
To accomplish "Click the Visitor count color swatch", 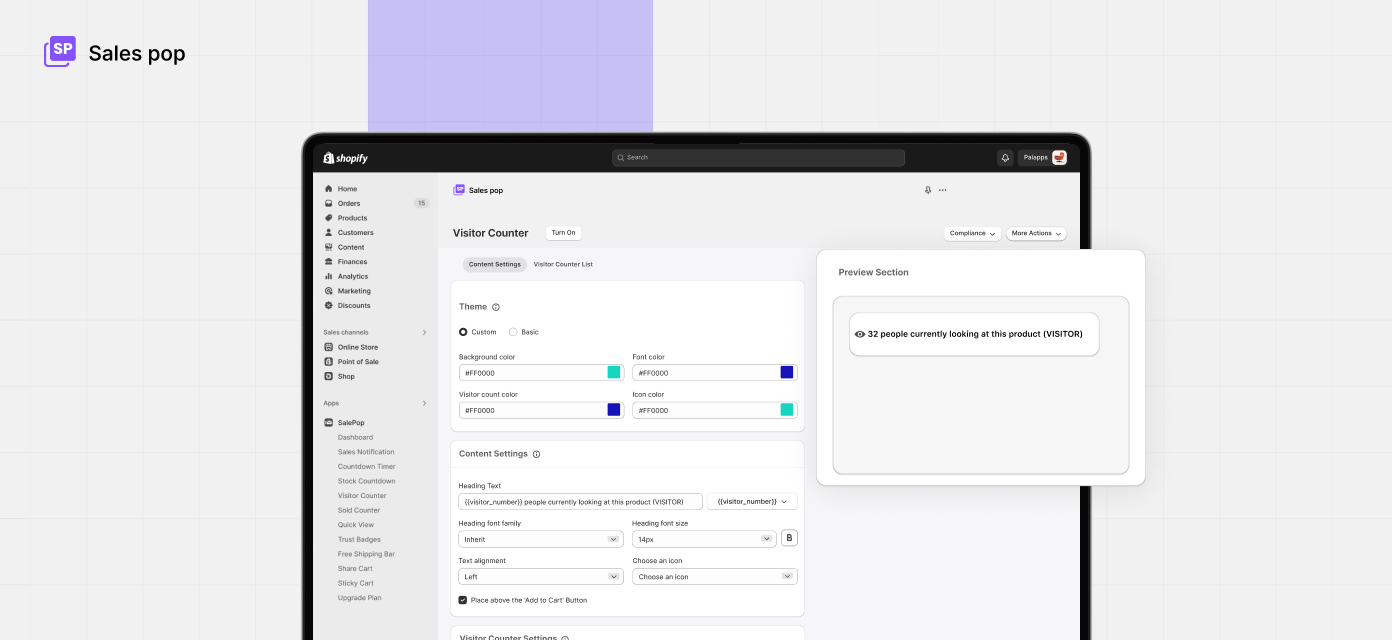I will tap(614, 410).
